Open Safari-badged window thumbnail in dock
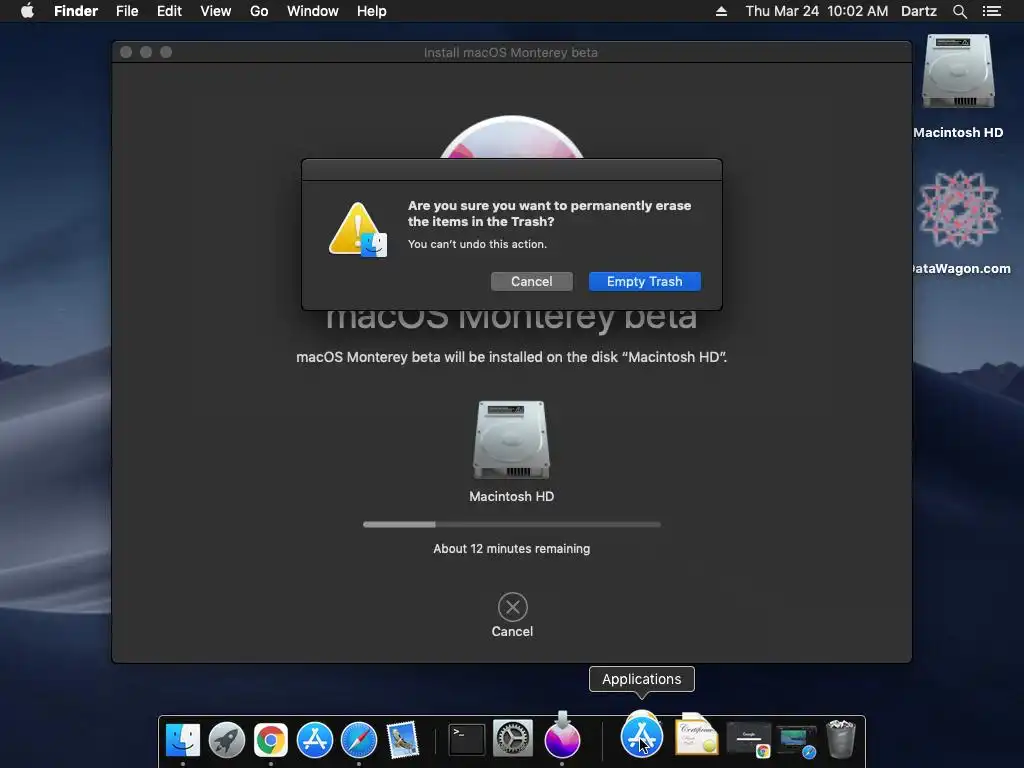 [796, 741]
